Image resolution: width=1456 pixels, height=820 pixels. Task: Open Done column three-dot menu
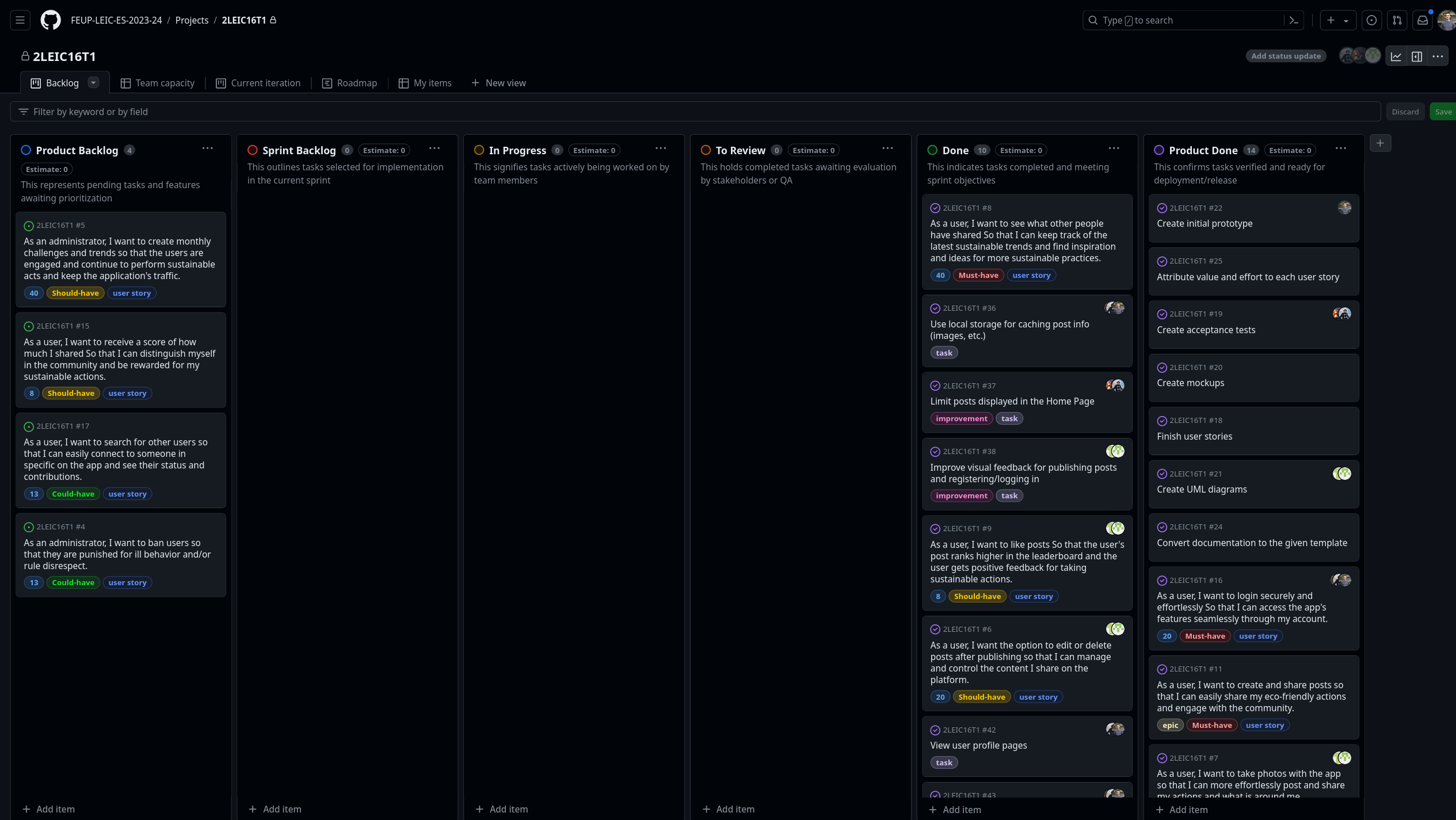pyautogui.click(x=1114, y=148)
